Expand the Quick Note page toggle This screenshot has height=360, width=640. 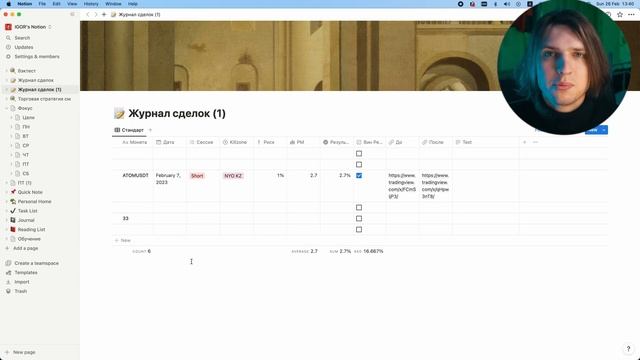pos(7,192)
